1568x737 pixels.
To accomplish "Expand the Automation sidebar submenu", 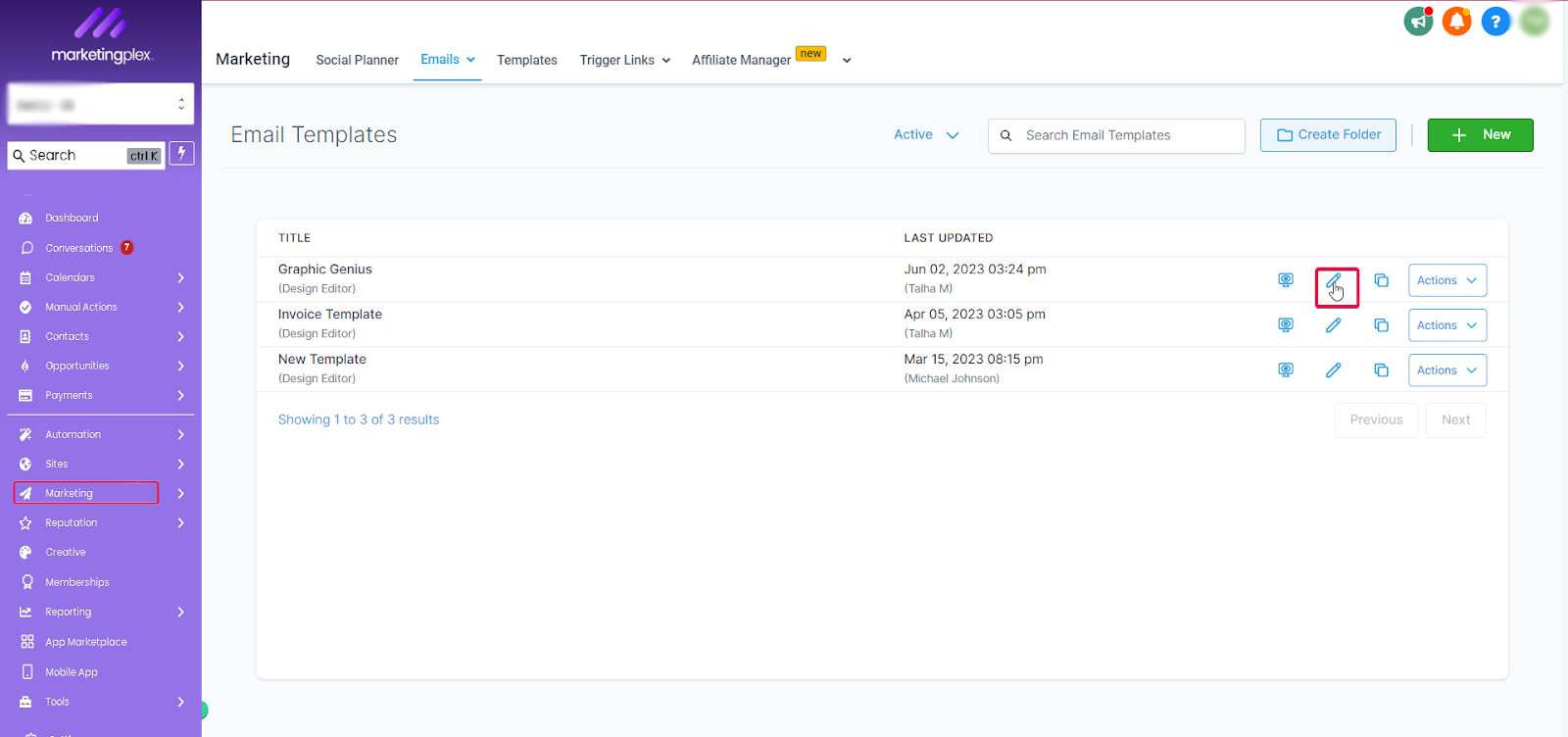I will pos(181,434).
